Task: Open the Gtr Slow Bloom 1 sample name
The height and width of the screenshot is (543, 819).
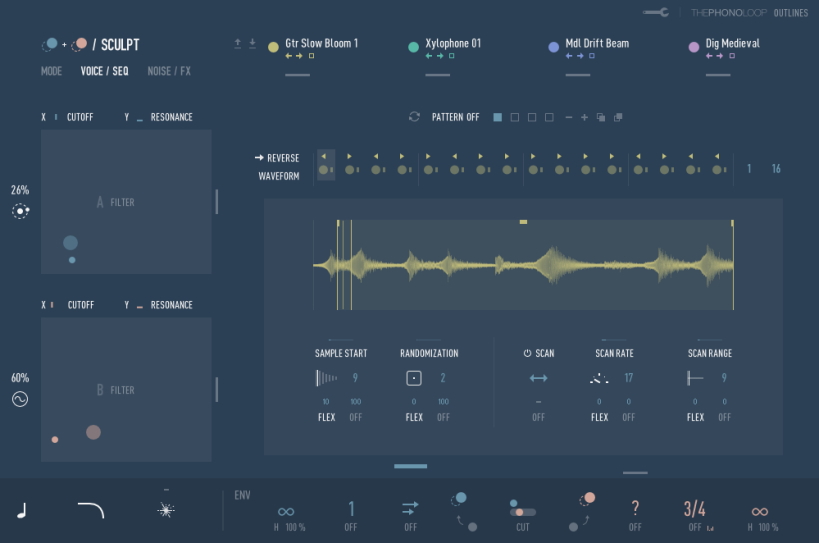Action: 321,43
